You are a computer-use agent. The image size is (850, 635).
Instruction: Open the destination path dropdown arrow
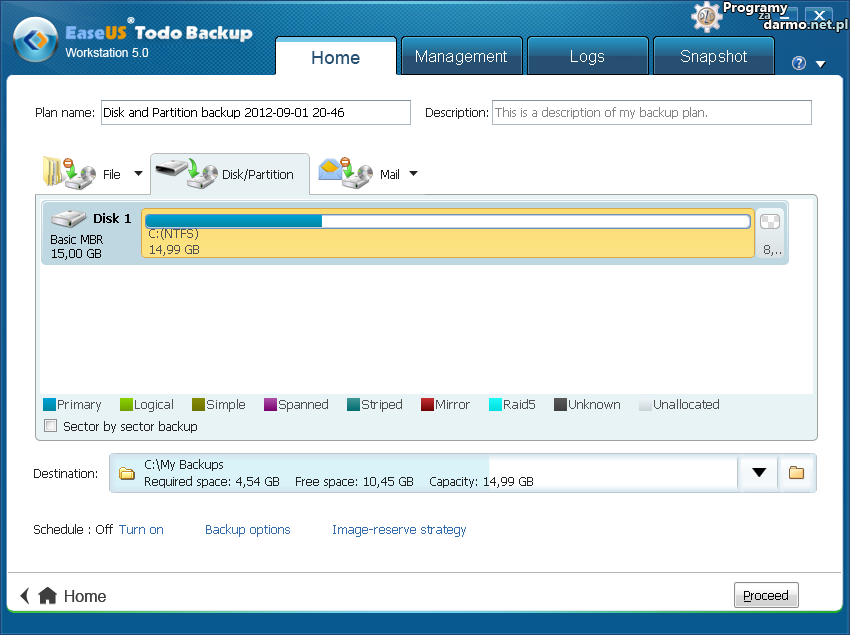tap(758, 473)
